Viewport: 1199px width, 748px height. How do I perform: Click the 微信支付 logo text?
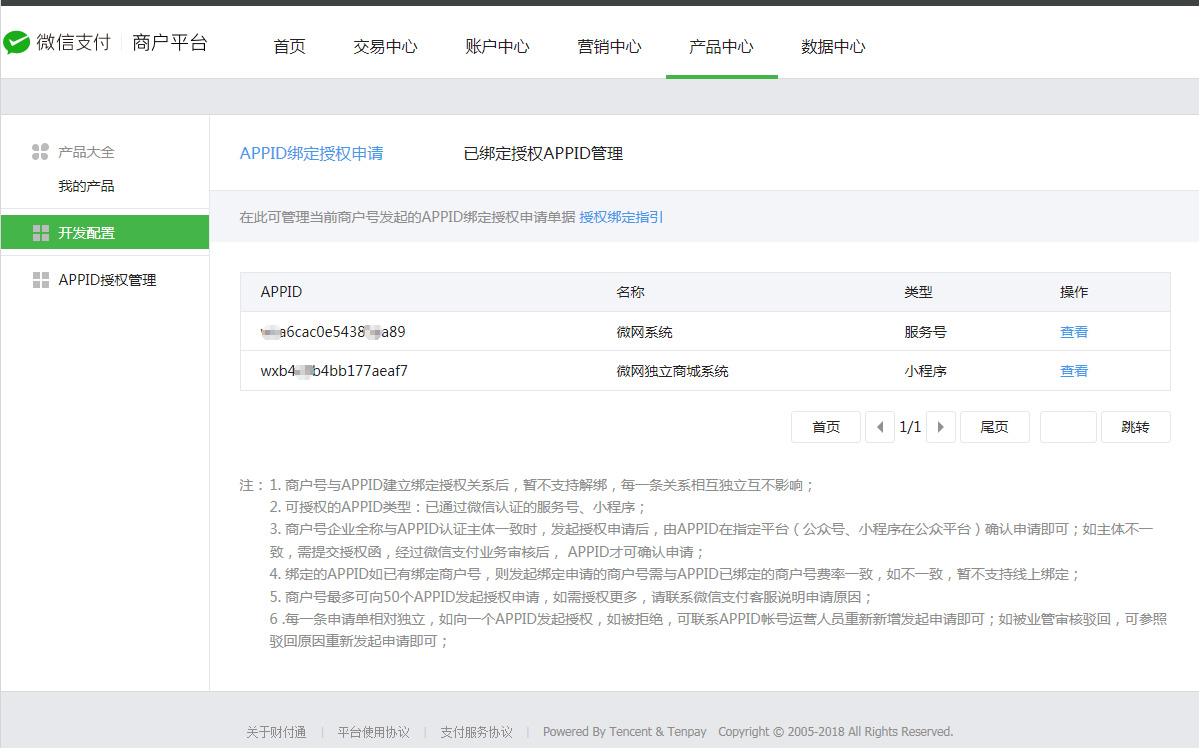click(73, 43)
